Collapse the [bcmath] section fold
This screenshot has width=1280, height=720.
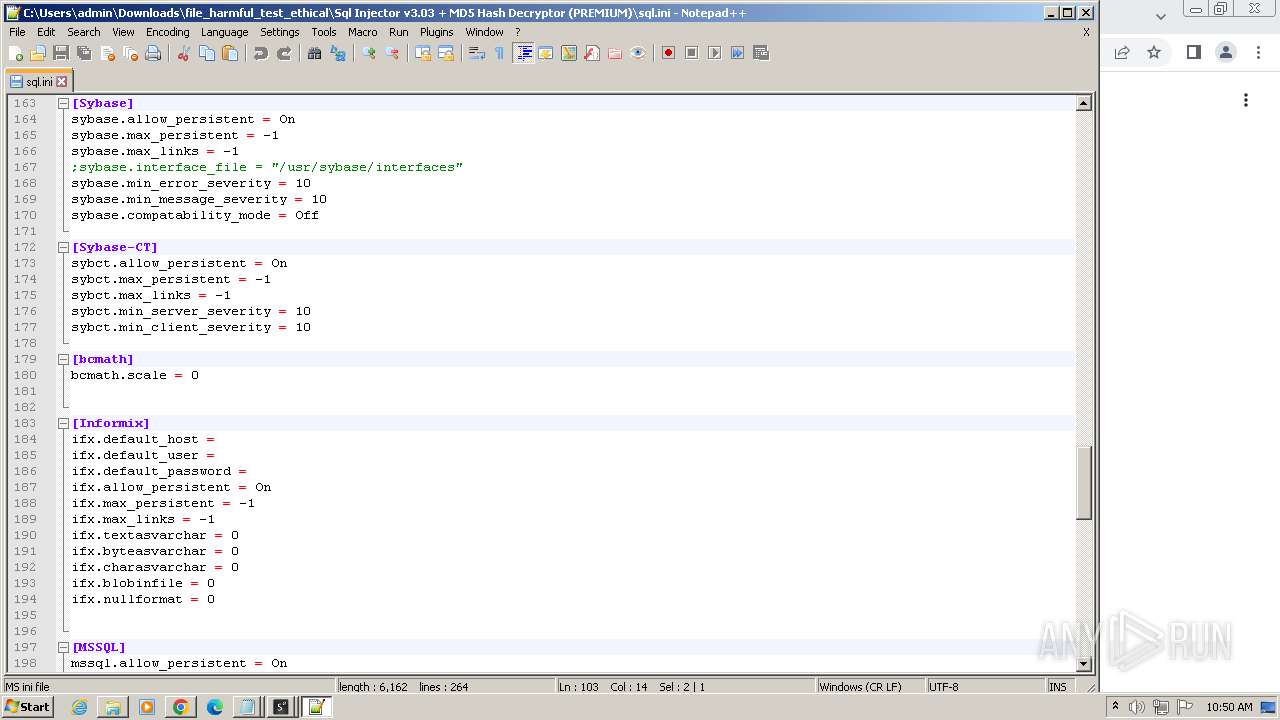point(63,359)
